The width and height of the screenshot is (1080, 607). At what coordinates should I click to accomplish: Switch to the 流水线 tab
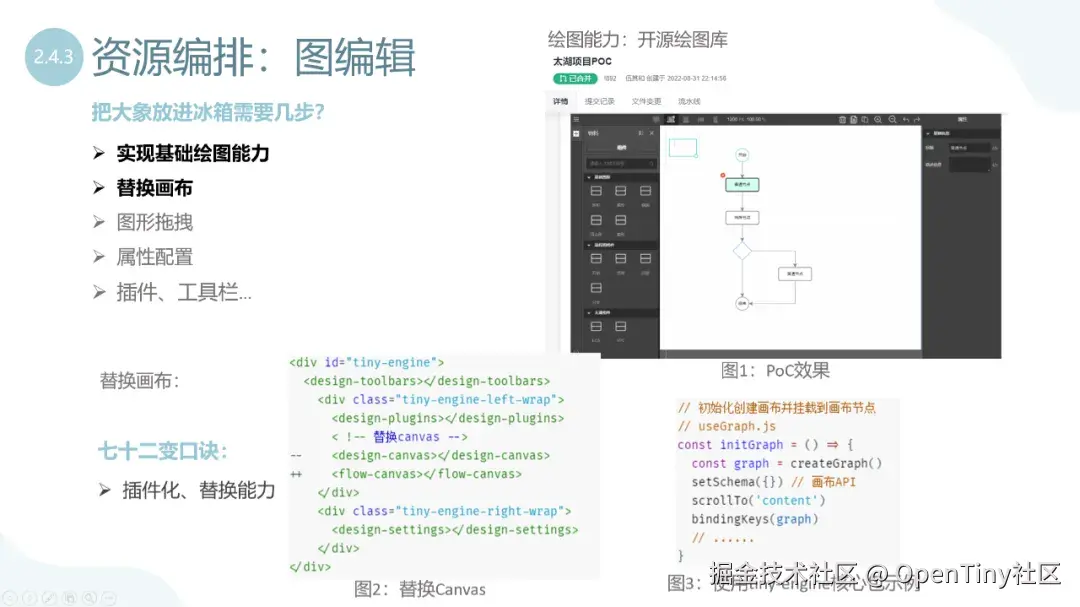coord(689,101)
